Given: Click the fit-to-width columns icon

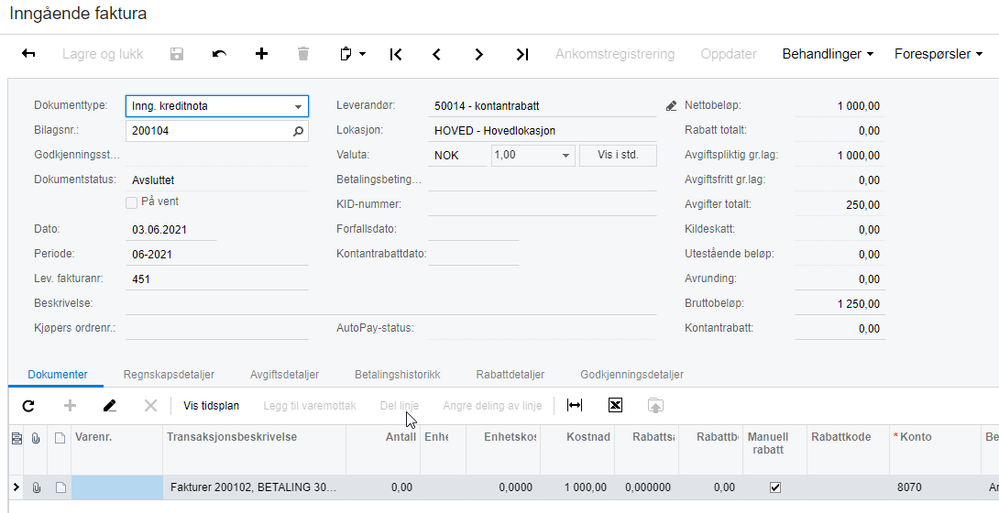Looking at the screenshot, I should [x=574, y=405].
